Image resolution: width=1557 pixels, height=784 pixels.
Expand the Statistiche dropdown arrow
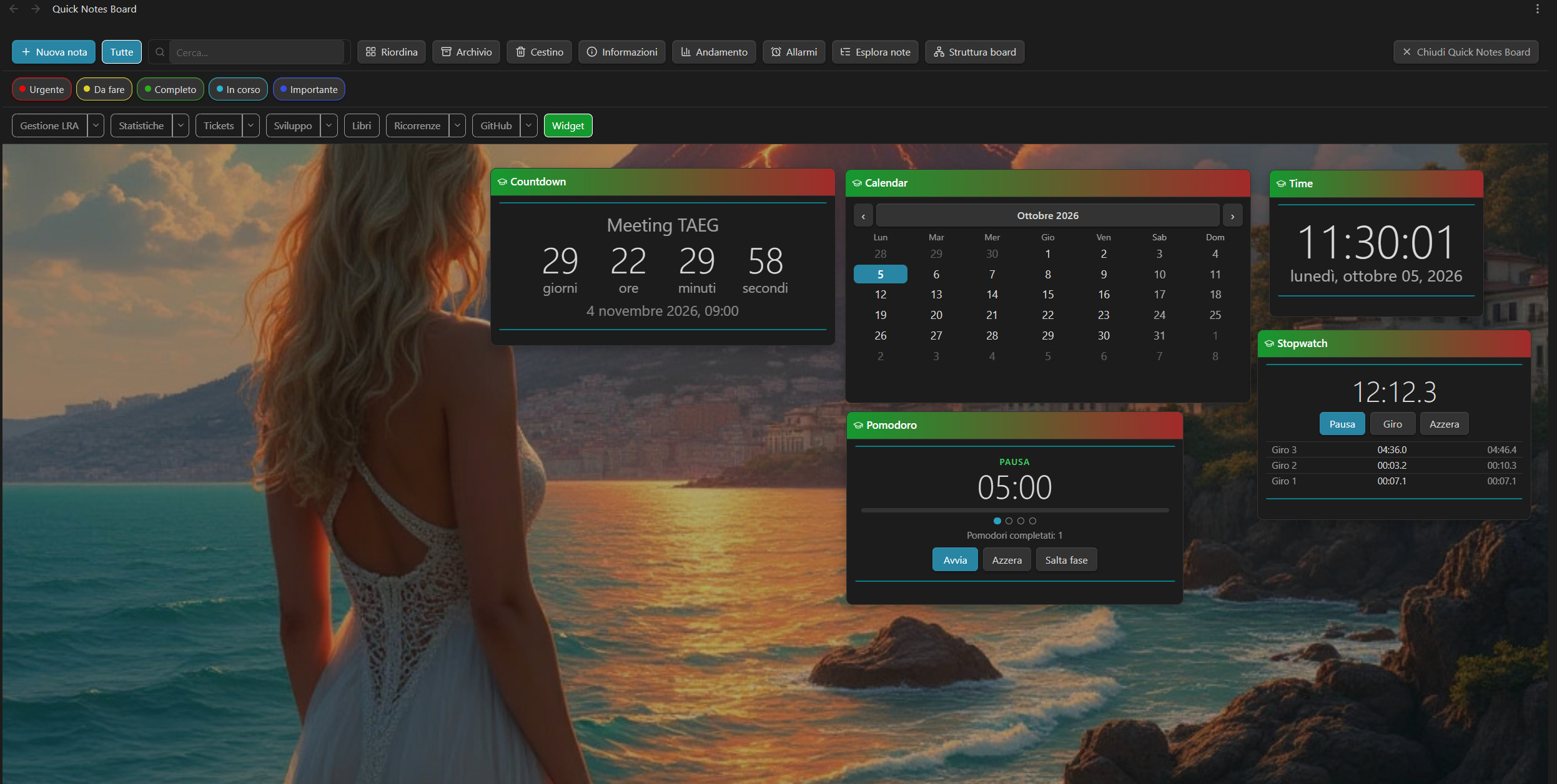pyautogui.click(x=180, y=125)
